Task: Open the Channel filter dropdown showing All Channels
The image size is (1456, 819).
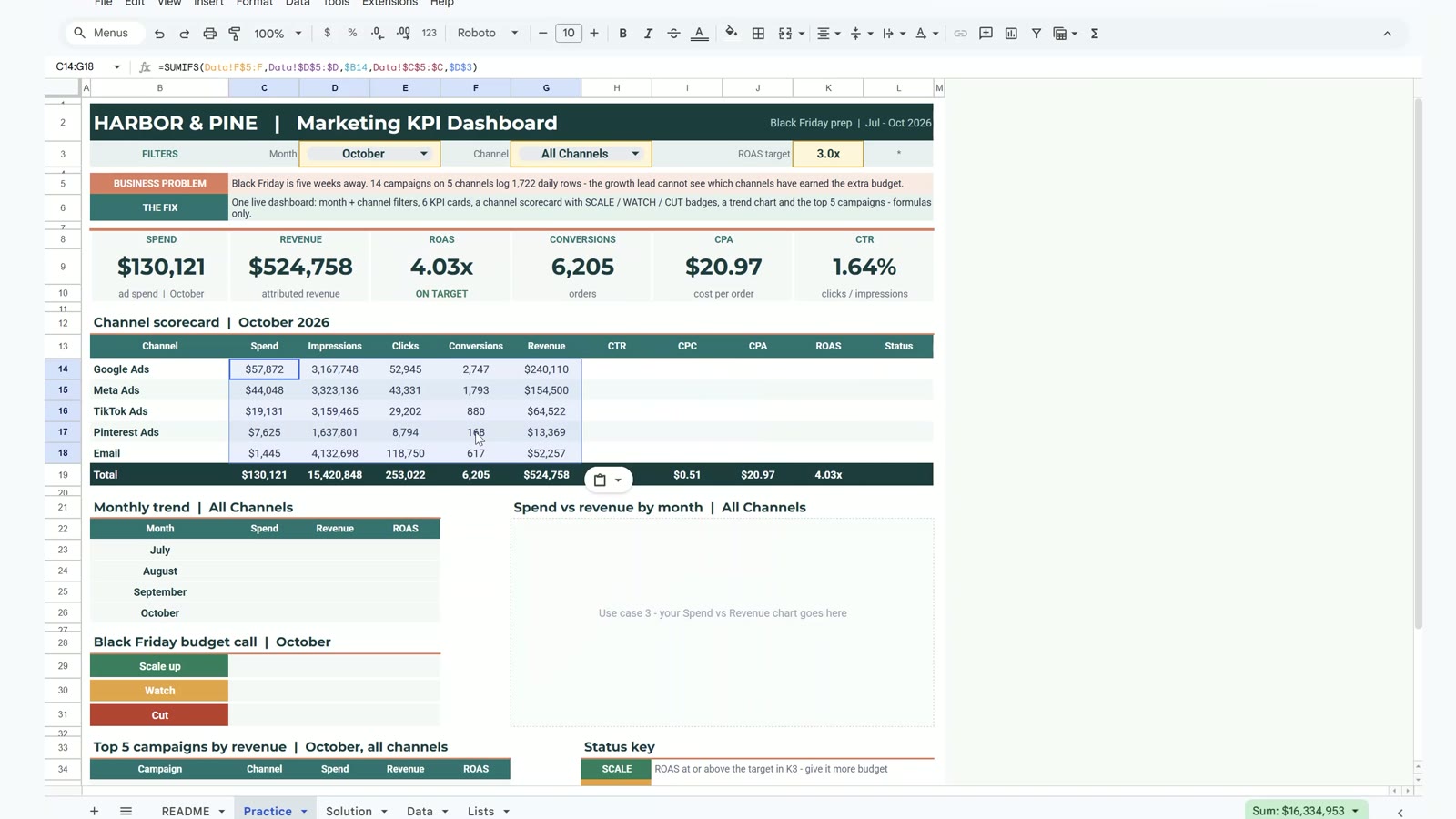Action: (x=581, y=154)
